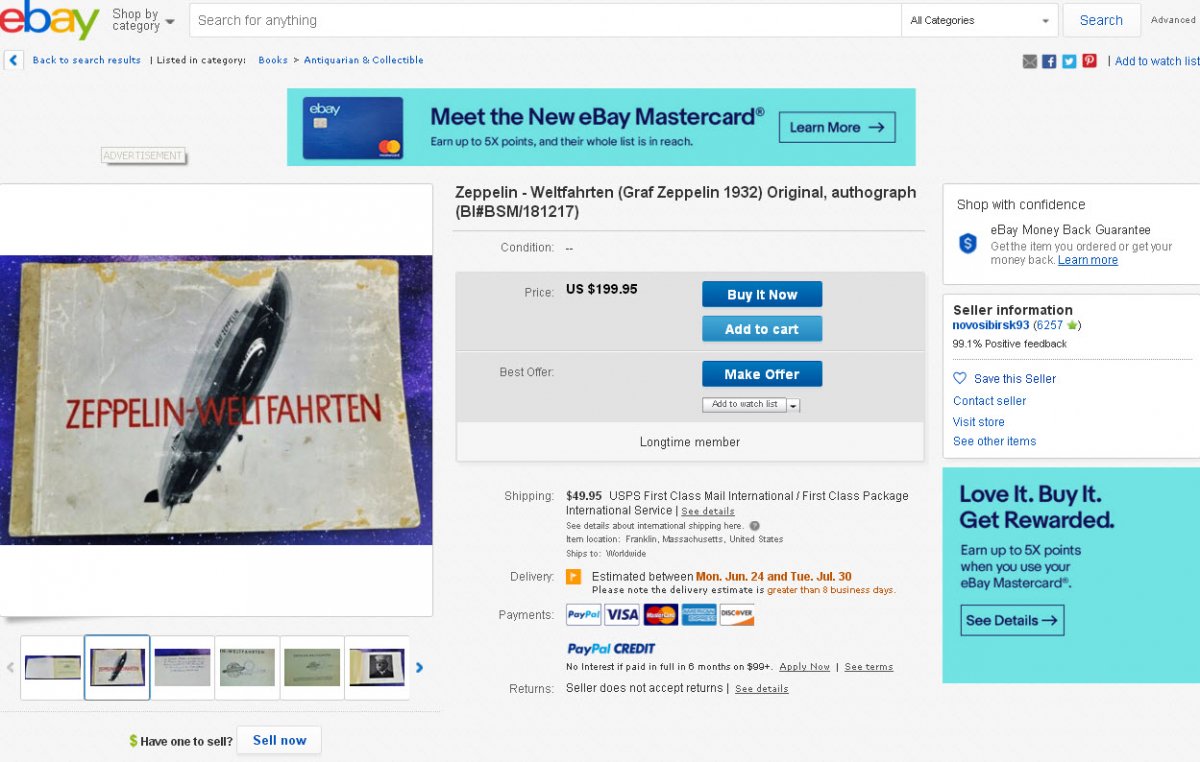The height and width of the screenshot is (762, 1200).
Task: Click the eBay logo
Action: click(48, 20)
